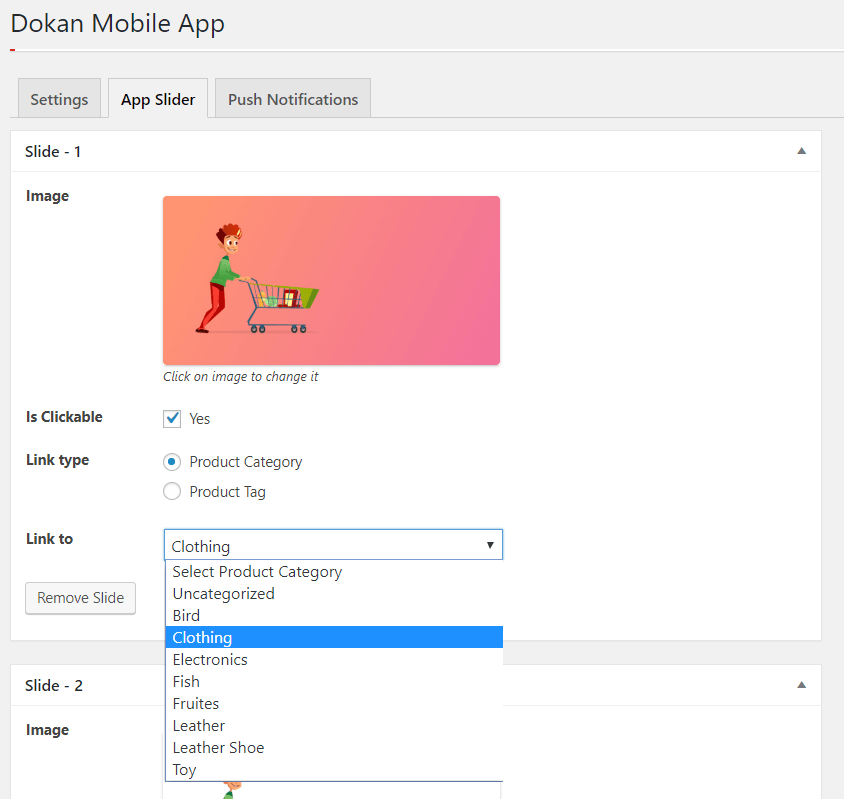Choose Fish from the category options
844x799 pixels.
[x=186, y=682]
